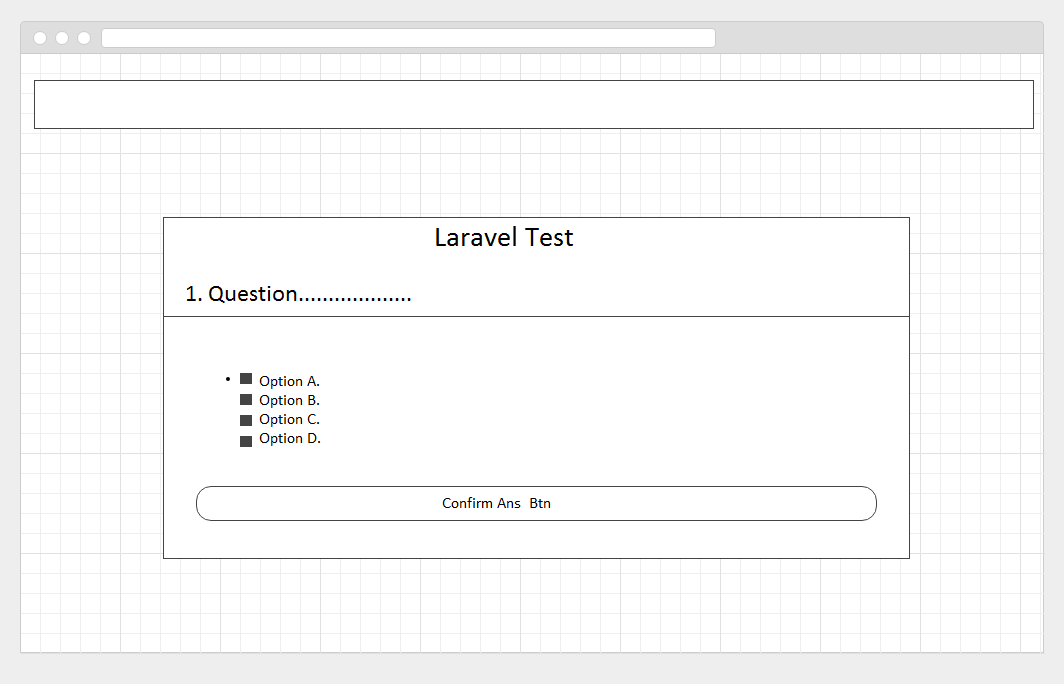Click the bullet dot before Option A
This screenshot has width=1064, height=684.
click(x=228, y=378)
